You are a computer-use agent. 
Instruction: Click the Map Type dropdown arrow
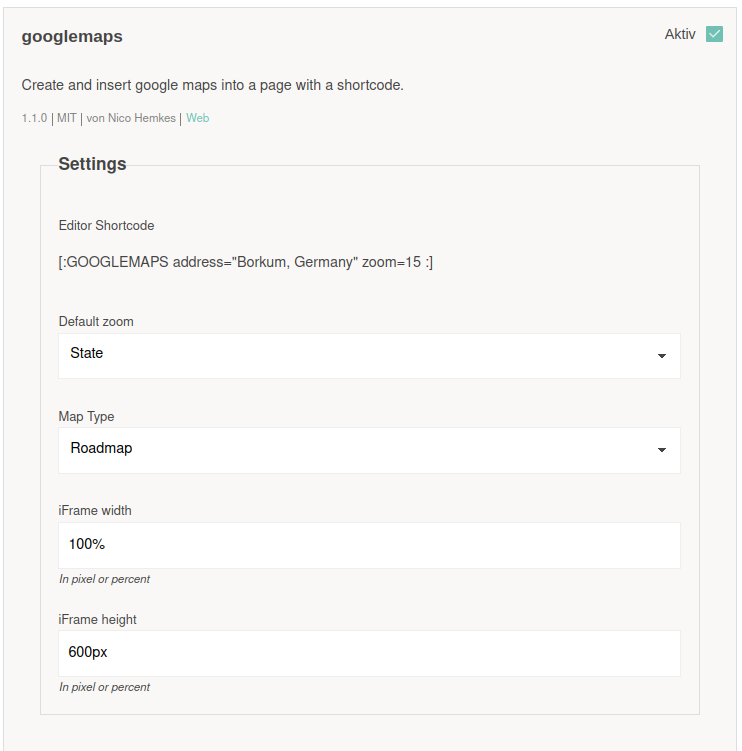coord(662,450)
